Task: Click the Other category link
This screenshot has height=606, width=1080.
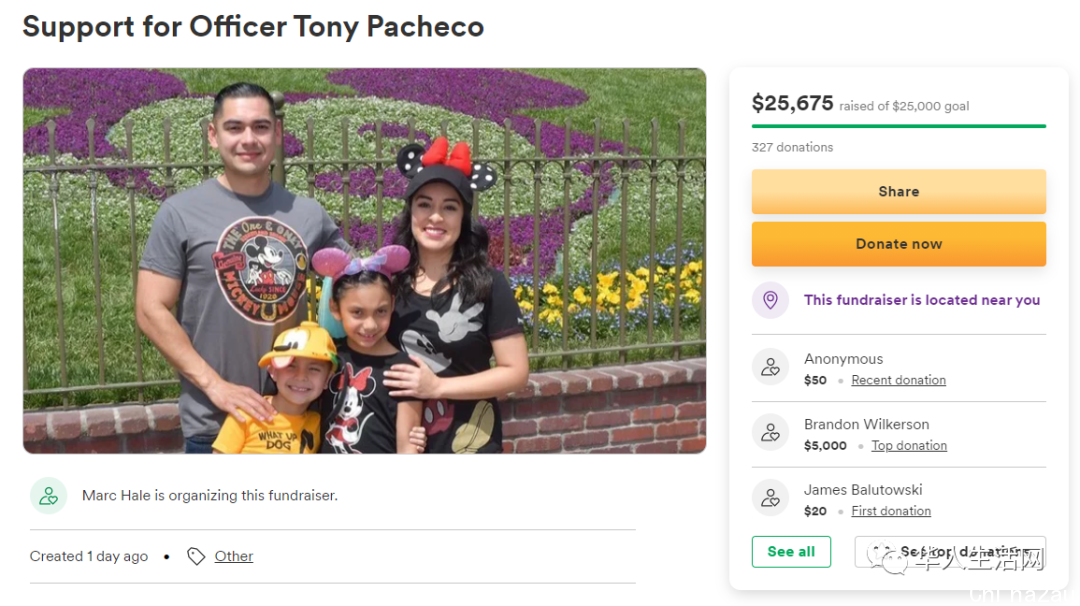Action: coord(233,556)
